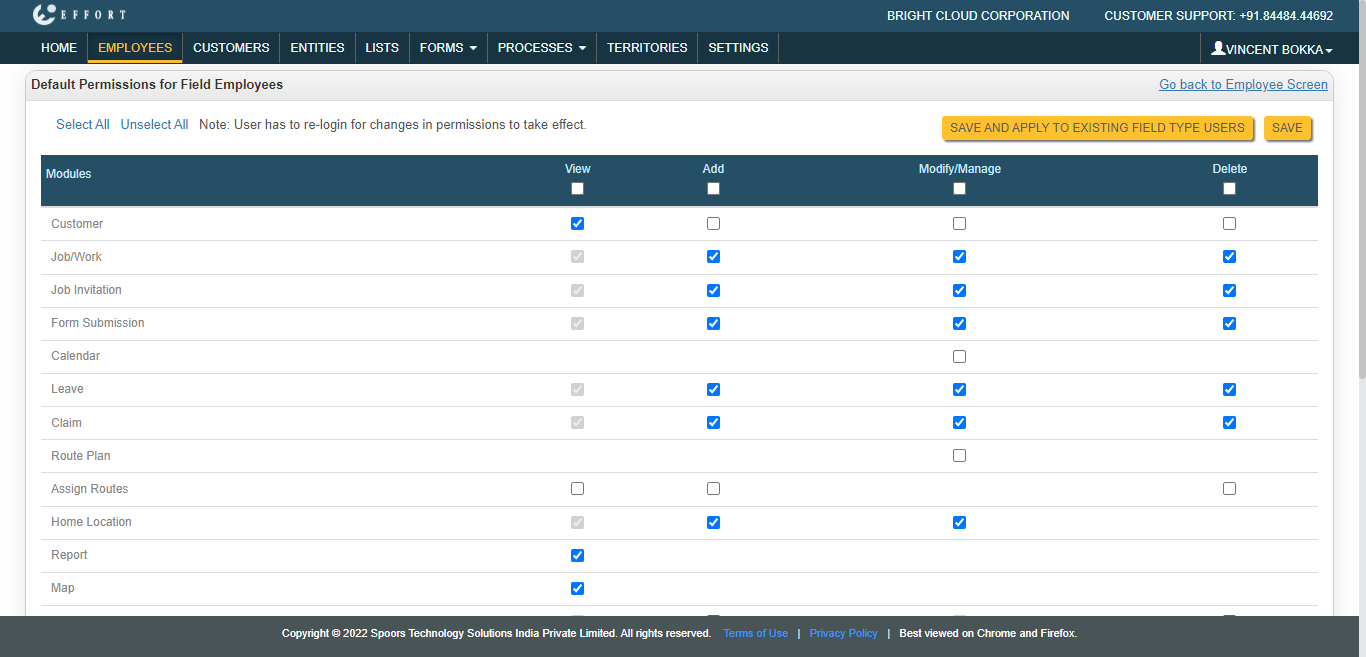Check the Assign Routes Delete checkbox
Image resolution: width=1366 pixels, height=657 pixels.
1229,489
